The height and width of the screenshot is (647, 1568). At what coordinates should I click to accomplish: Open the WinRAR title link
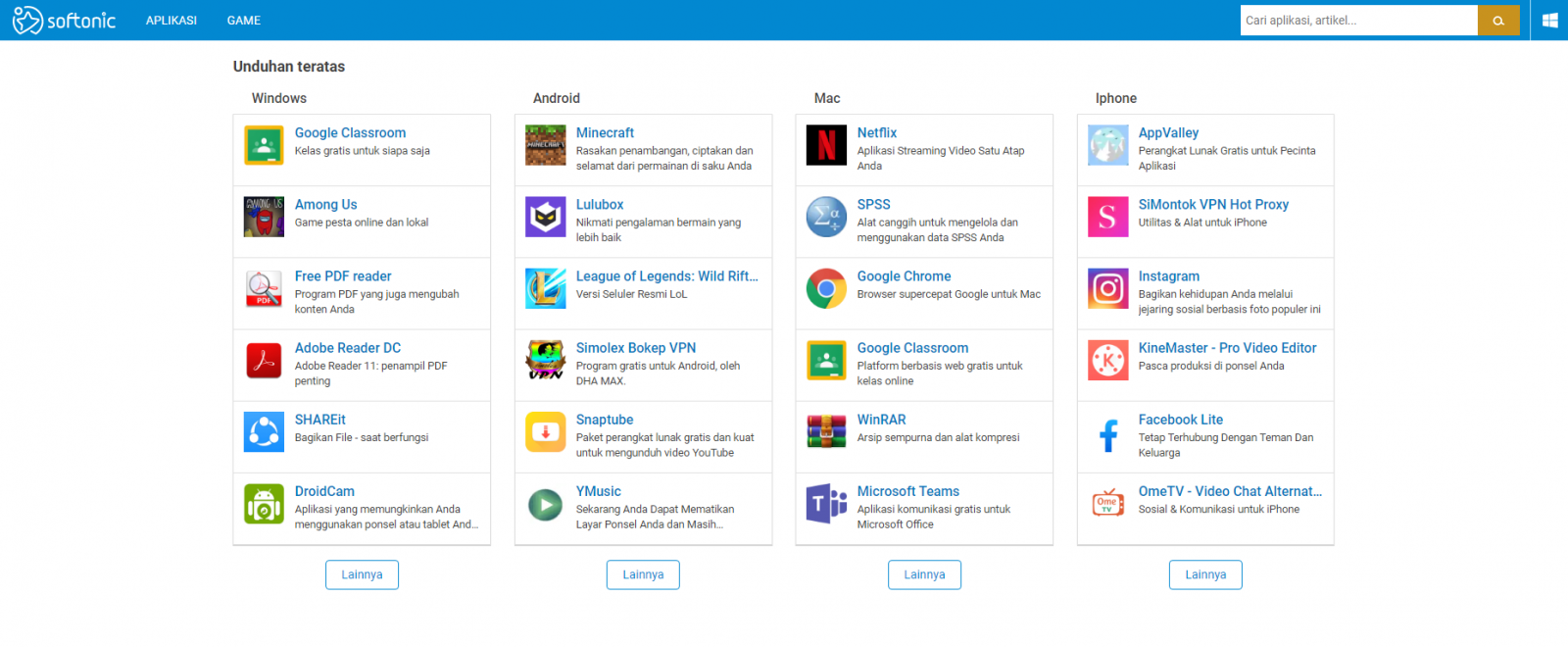click(882, 420)
